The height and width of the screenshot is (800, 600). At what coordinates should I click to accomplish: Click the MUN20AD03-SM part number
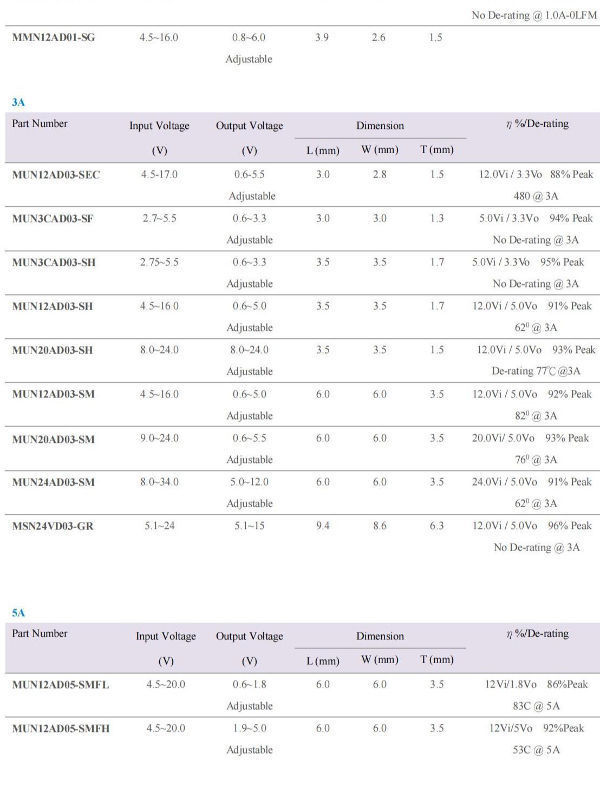click(53, 438)
